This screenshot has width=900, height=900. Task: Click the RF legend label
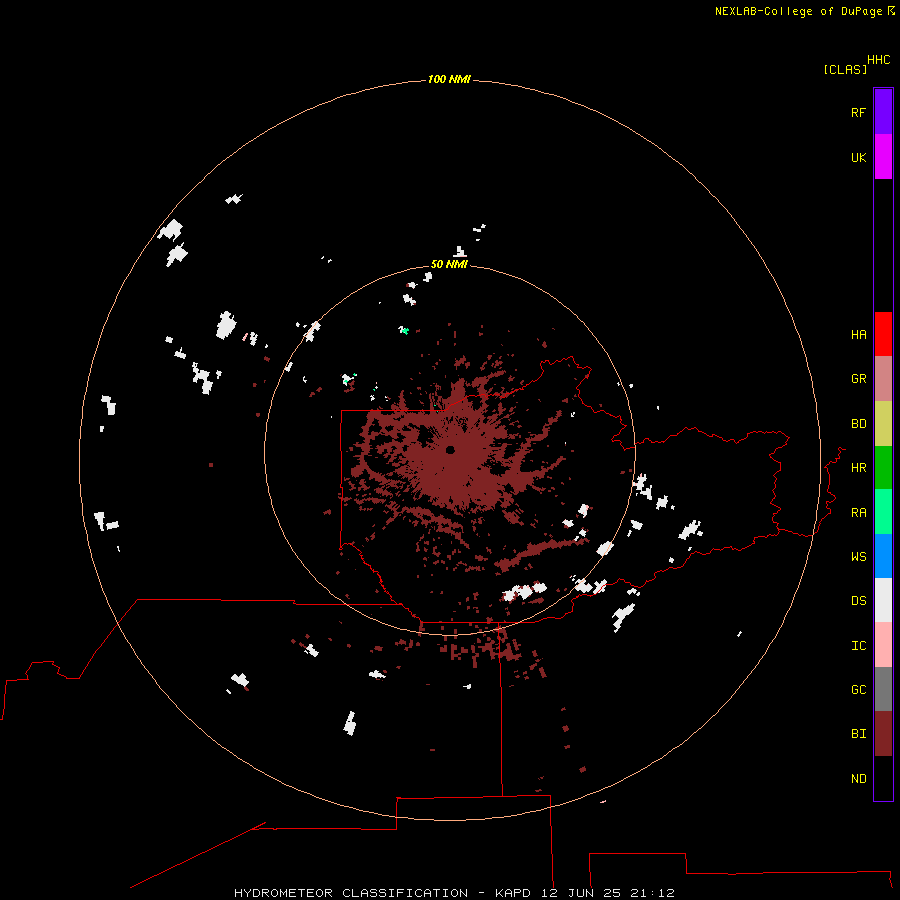pos(858,112)
